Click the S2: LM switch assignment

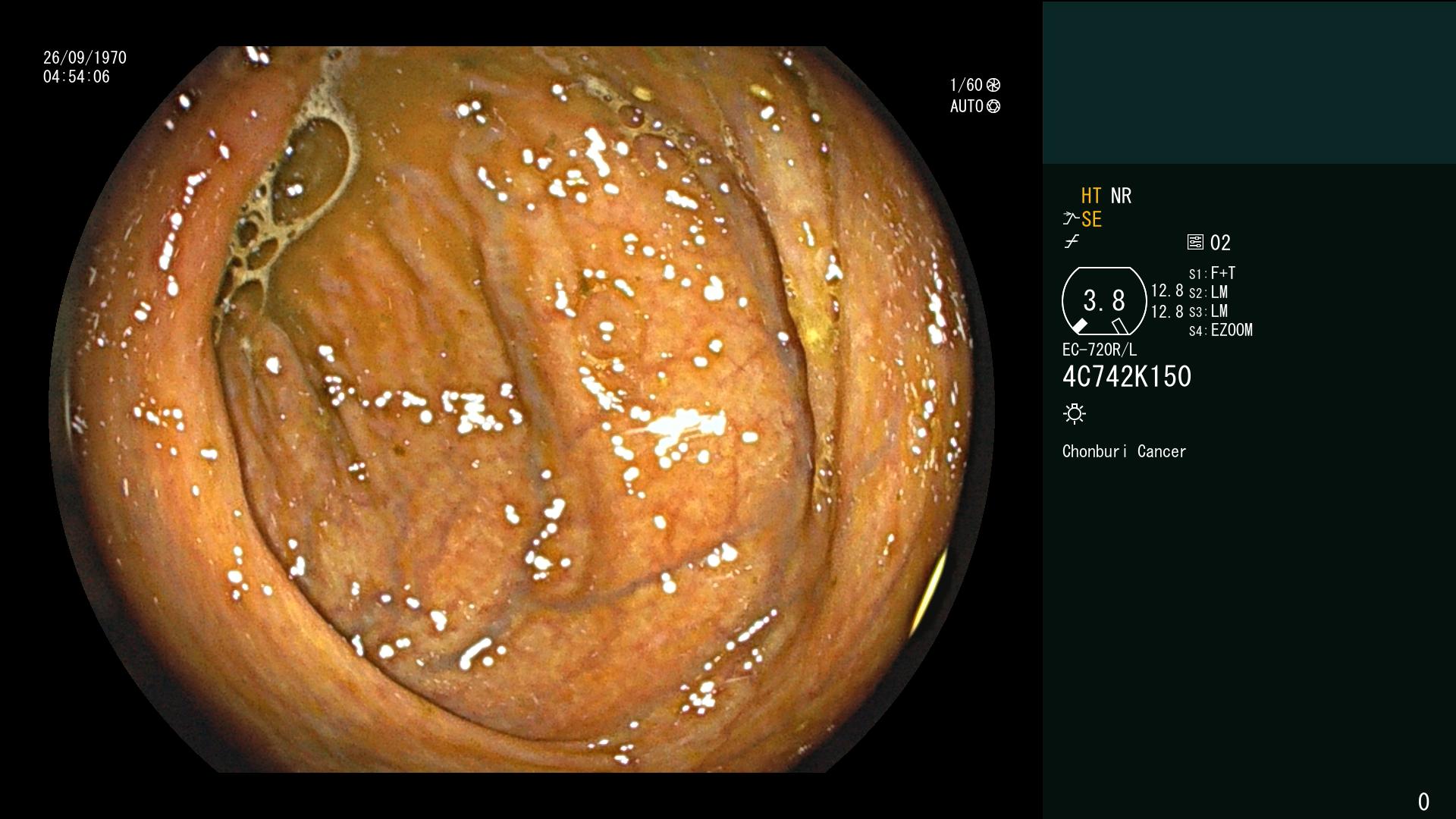coord(1208,292)
